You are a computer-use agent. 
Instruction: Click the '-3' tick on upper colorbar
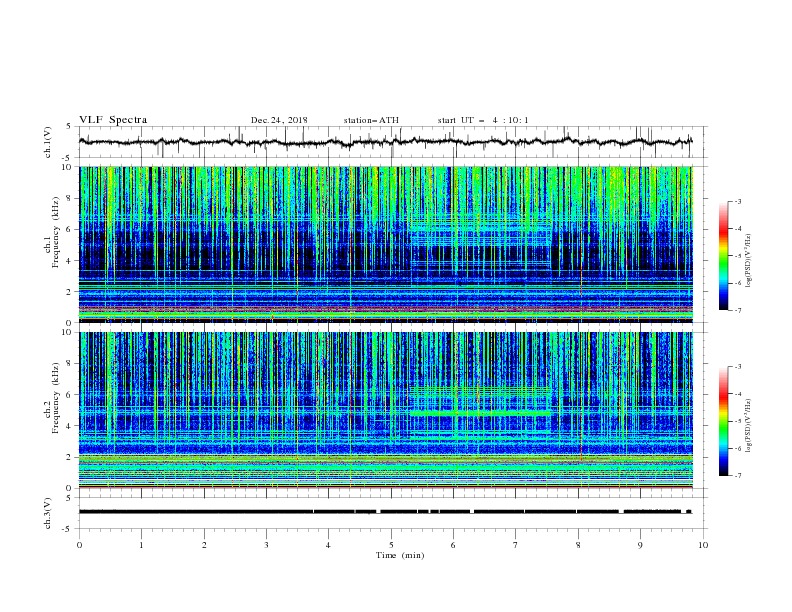tap(737, 201)
